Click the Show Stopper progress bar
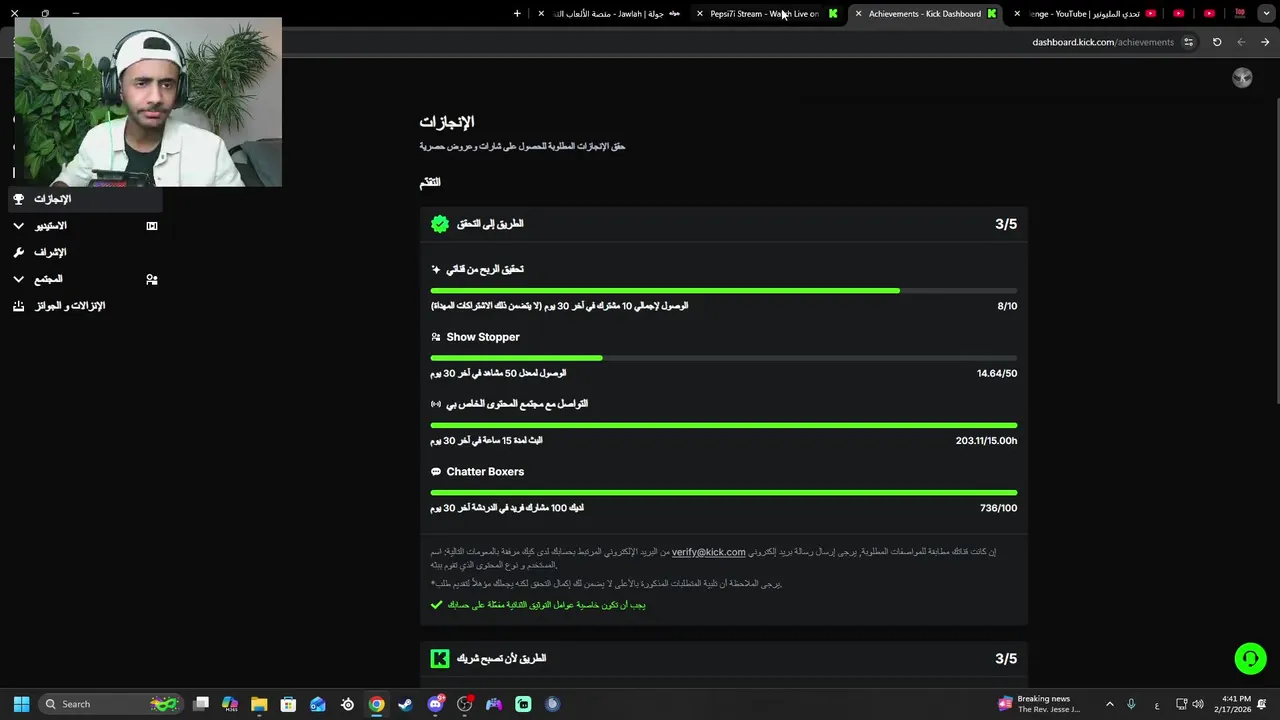 click(724, 358)
